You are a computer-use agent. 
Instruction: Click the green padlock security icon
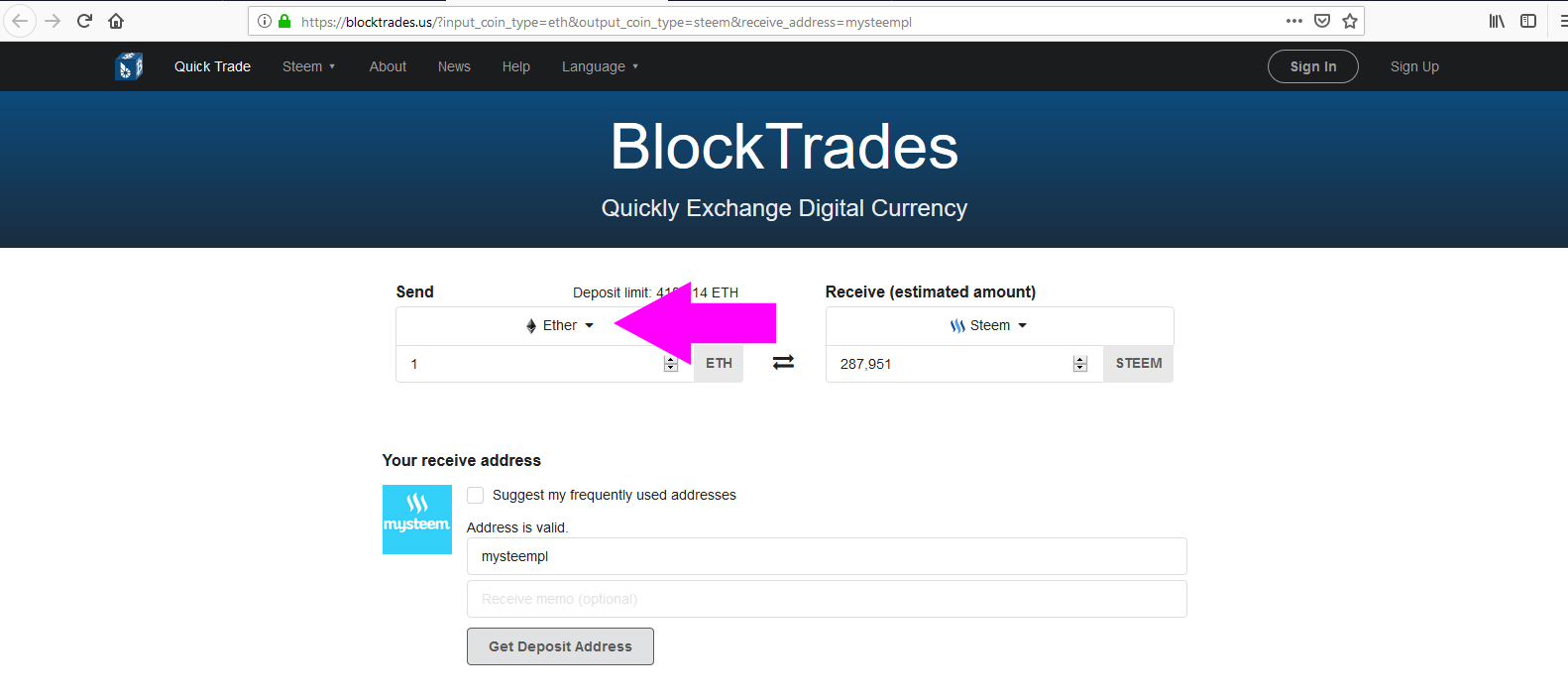click(284, 21)
